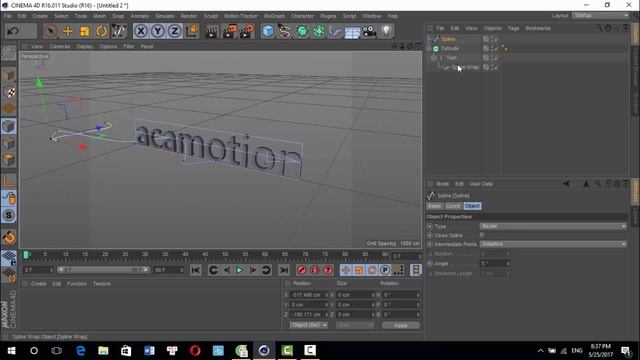Activate the Scale tool
Image resolution: width=640 pixels, height=360 pixels.
click(x=84, y=31)
